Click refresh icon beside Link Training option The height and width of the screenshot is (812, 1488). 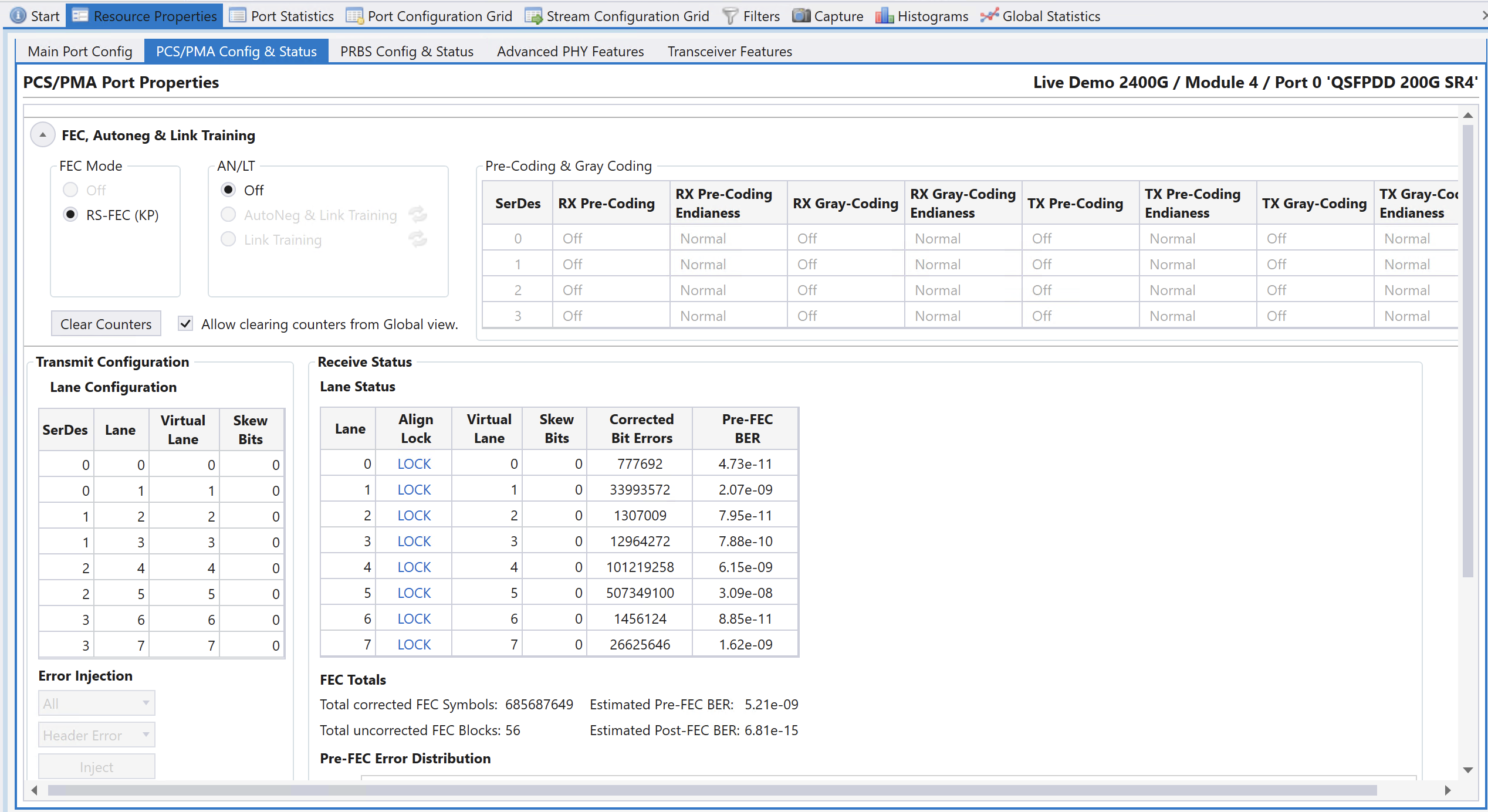[x=418, y=239]
